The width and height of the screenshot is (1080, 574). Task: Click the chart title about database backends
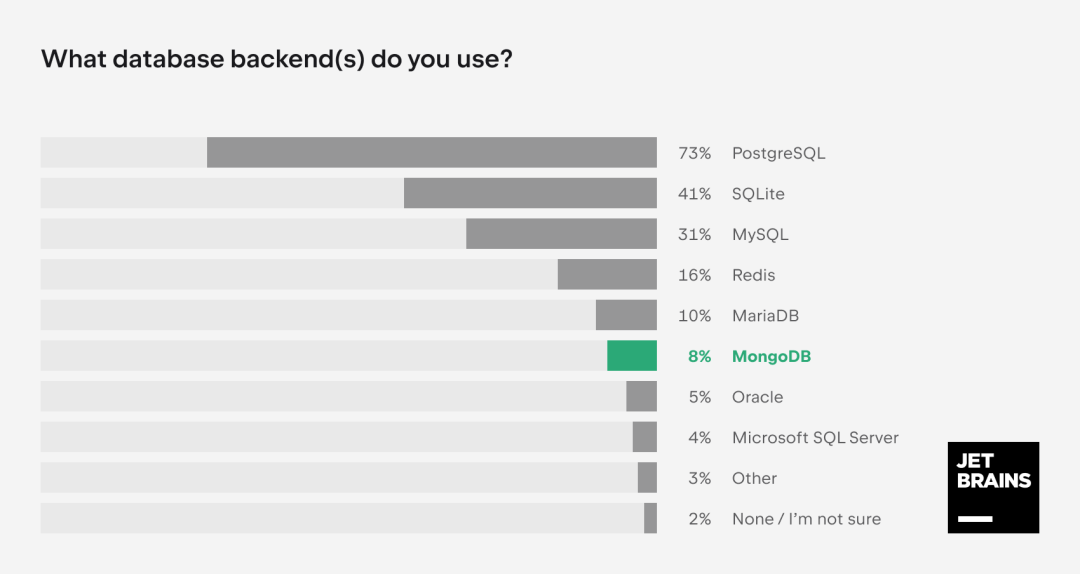[x=277, y=59]
